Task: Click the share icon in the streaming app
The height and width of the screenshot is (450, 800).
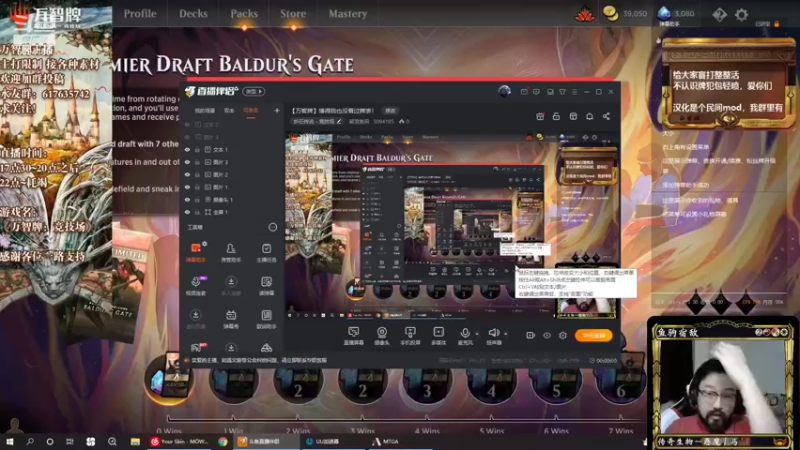Action: (x=606, y=116)
